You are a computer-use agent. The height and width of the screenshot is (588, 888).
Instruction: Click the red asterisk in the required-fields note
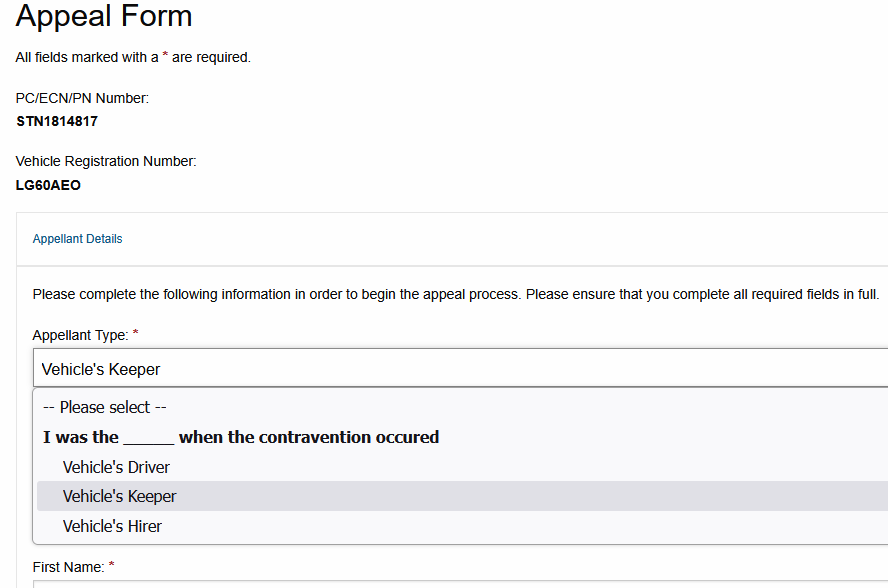165,56
